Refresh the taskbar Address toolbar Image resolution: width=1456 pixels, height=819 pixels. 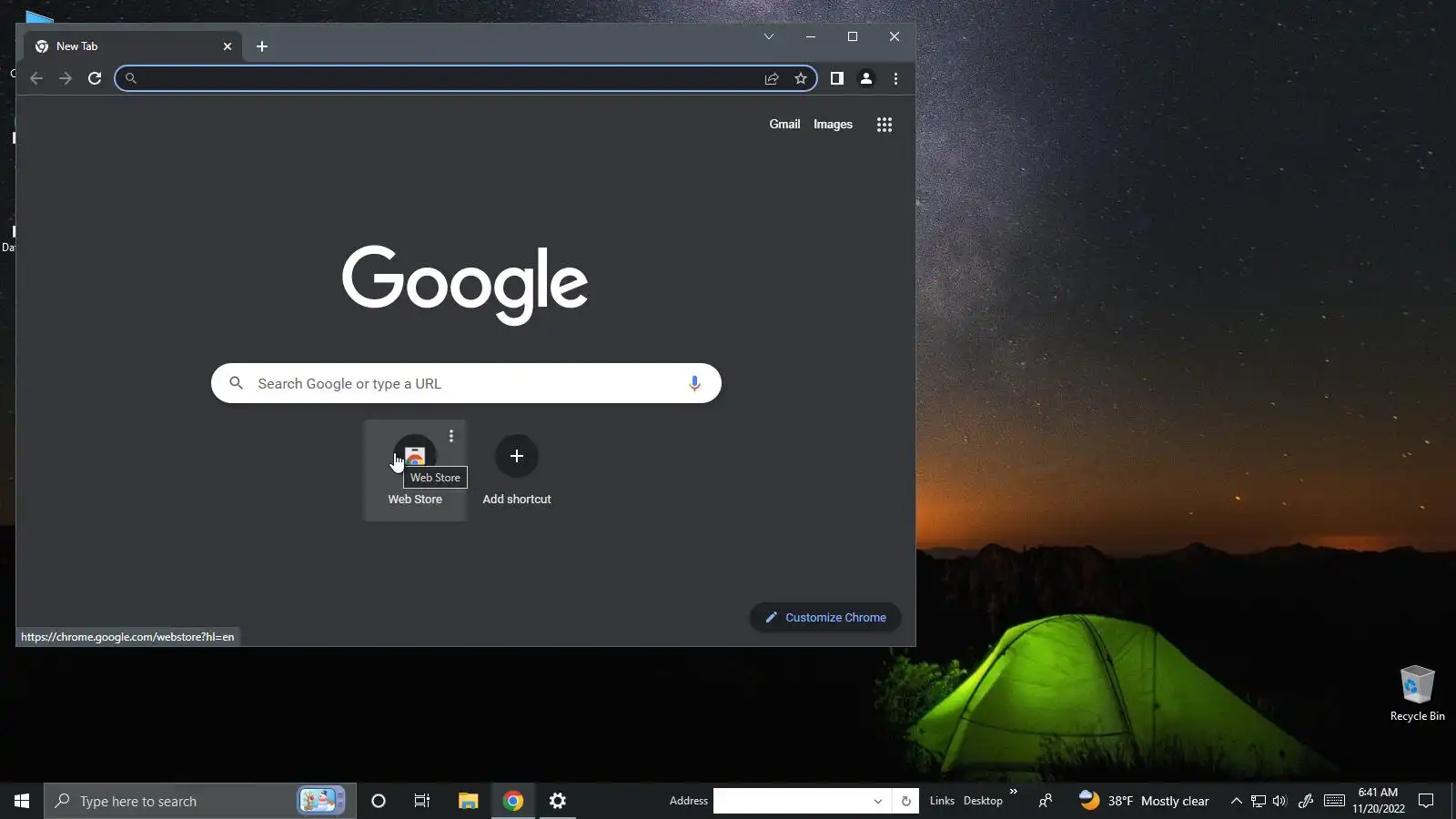coord(905,801)
